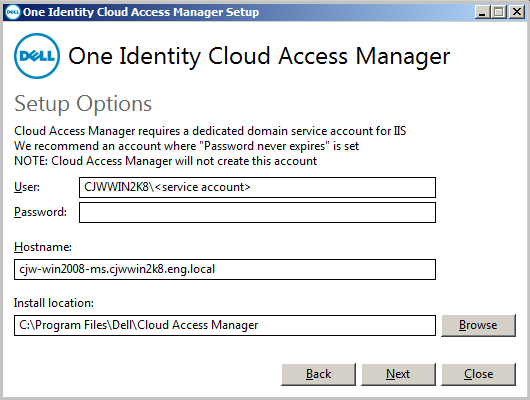Click the Dell logo in the title bar

(13, 12)
